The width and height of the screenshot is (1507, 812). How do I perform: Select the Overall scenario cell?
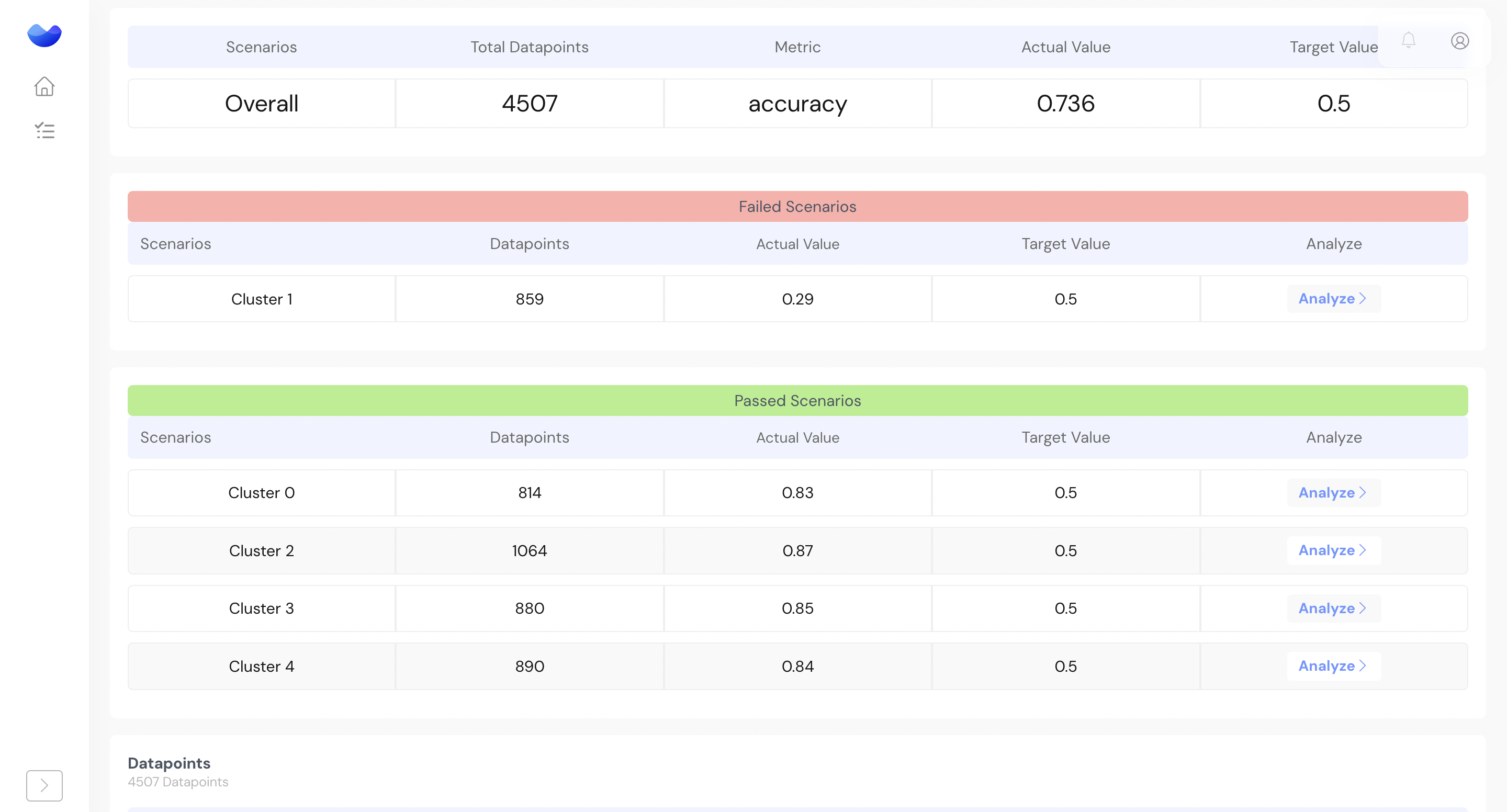point(262,104)
